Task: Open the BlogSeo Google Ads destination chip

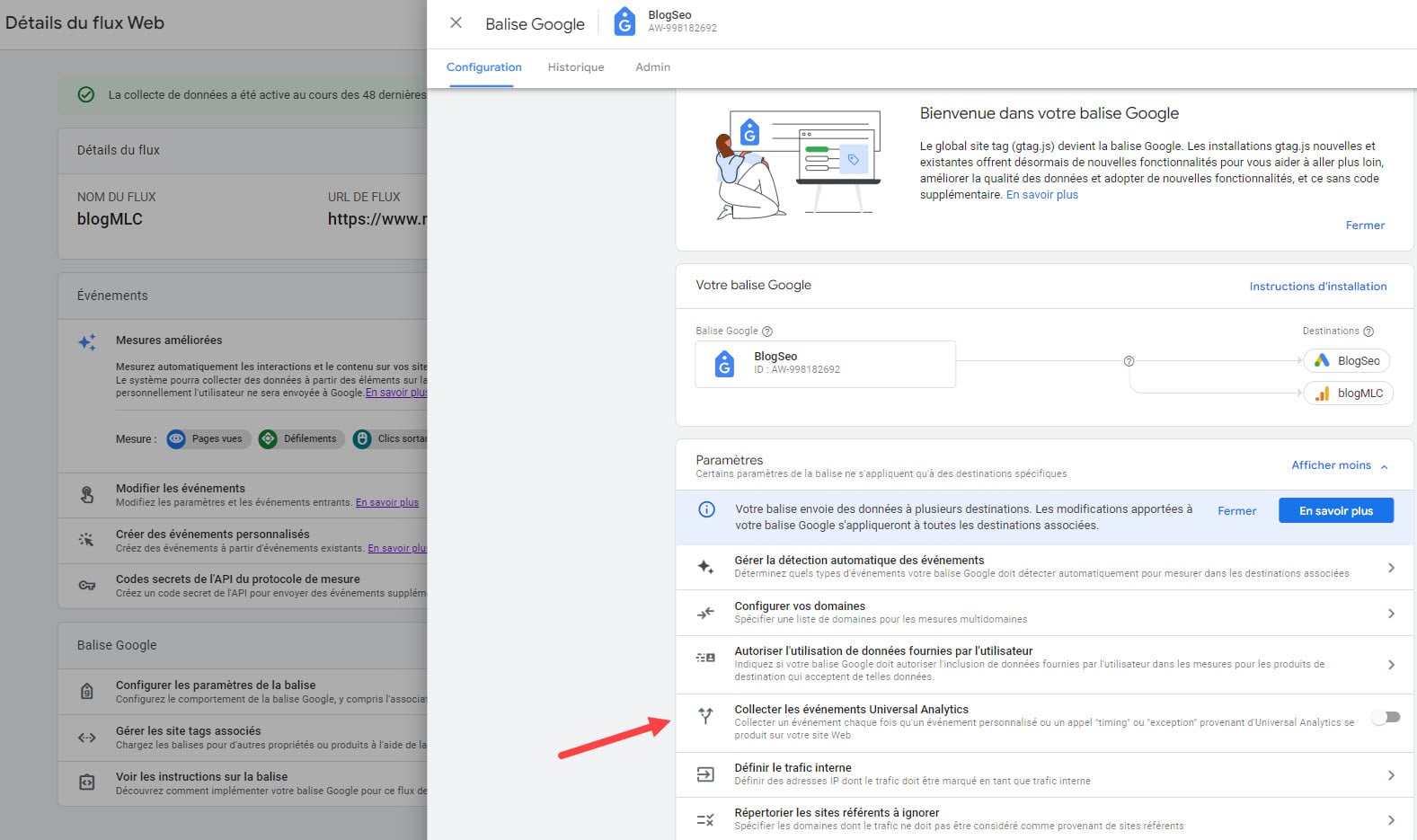Action: [1346, 361]
